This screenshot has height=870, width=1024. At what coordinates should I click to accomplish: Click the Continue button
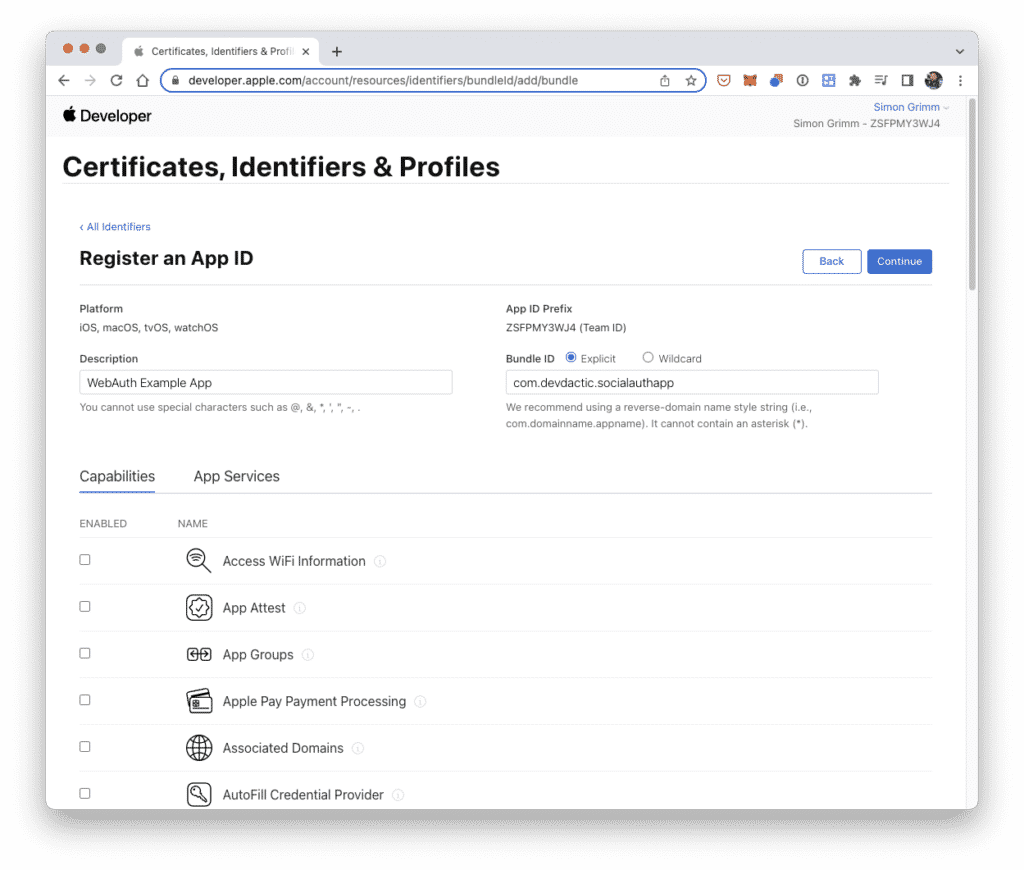pos(899,261)
